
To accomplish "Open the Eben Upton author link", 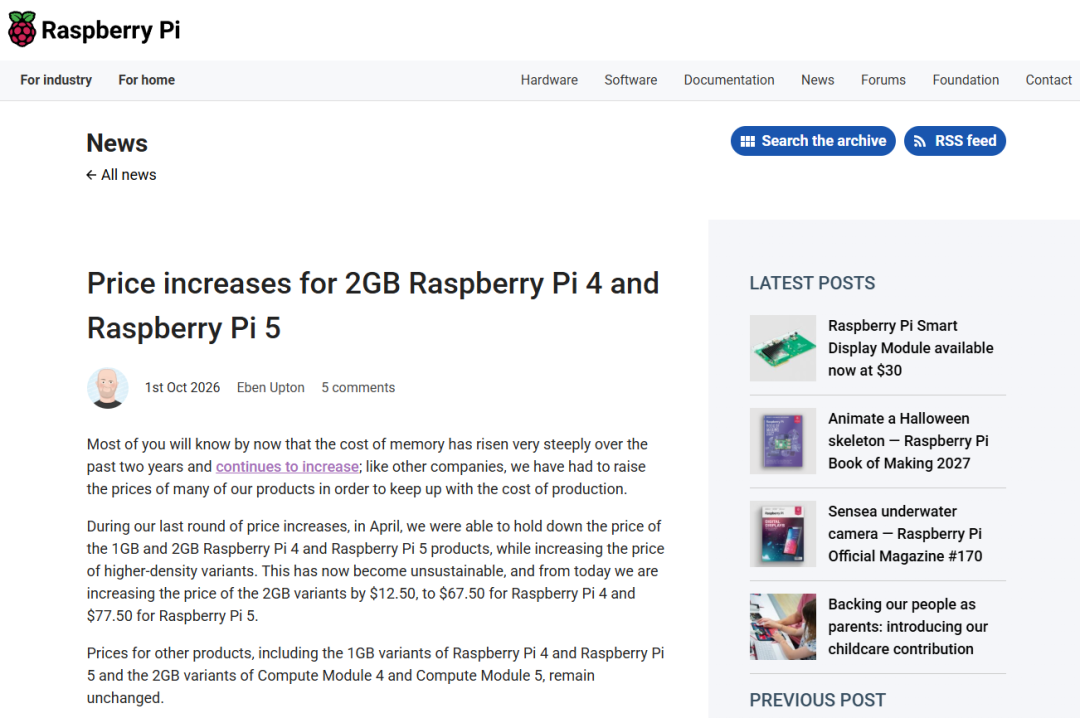I will (x=271, y=388).
